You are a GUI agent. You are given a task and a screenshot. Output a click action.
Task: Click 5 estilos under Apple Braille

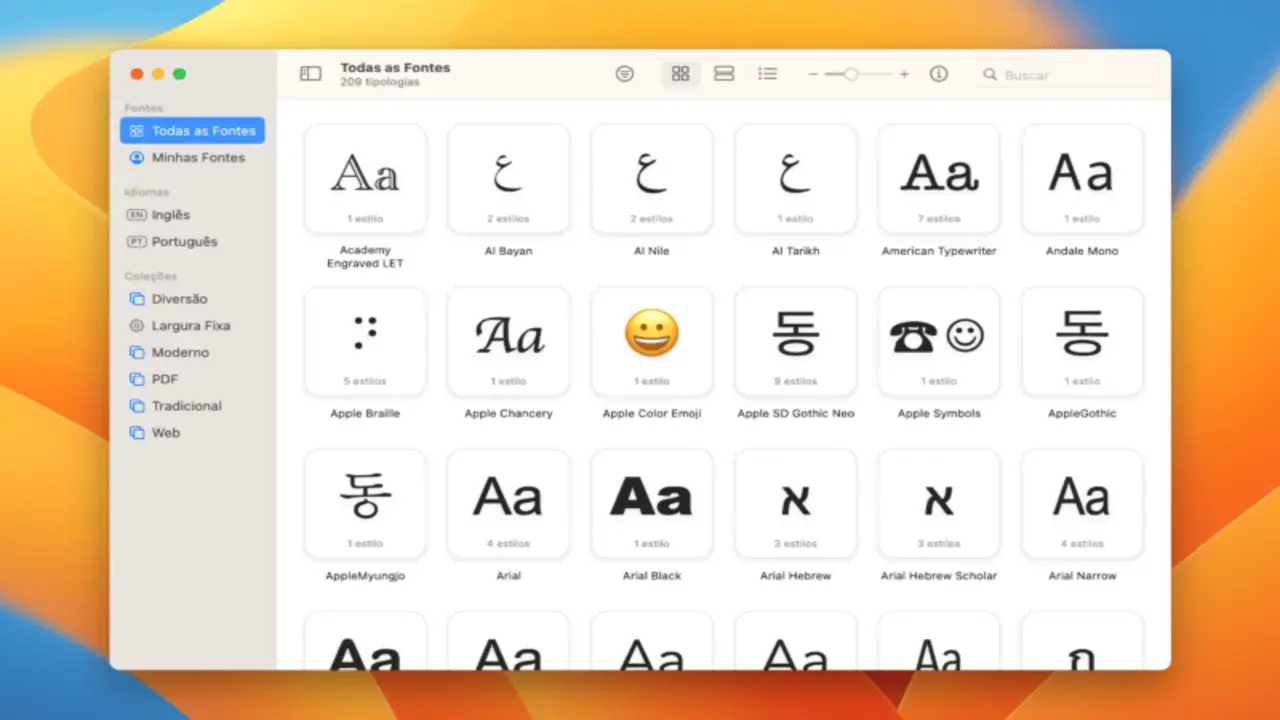coord(365,382)
